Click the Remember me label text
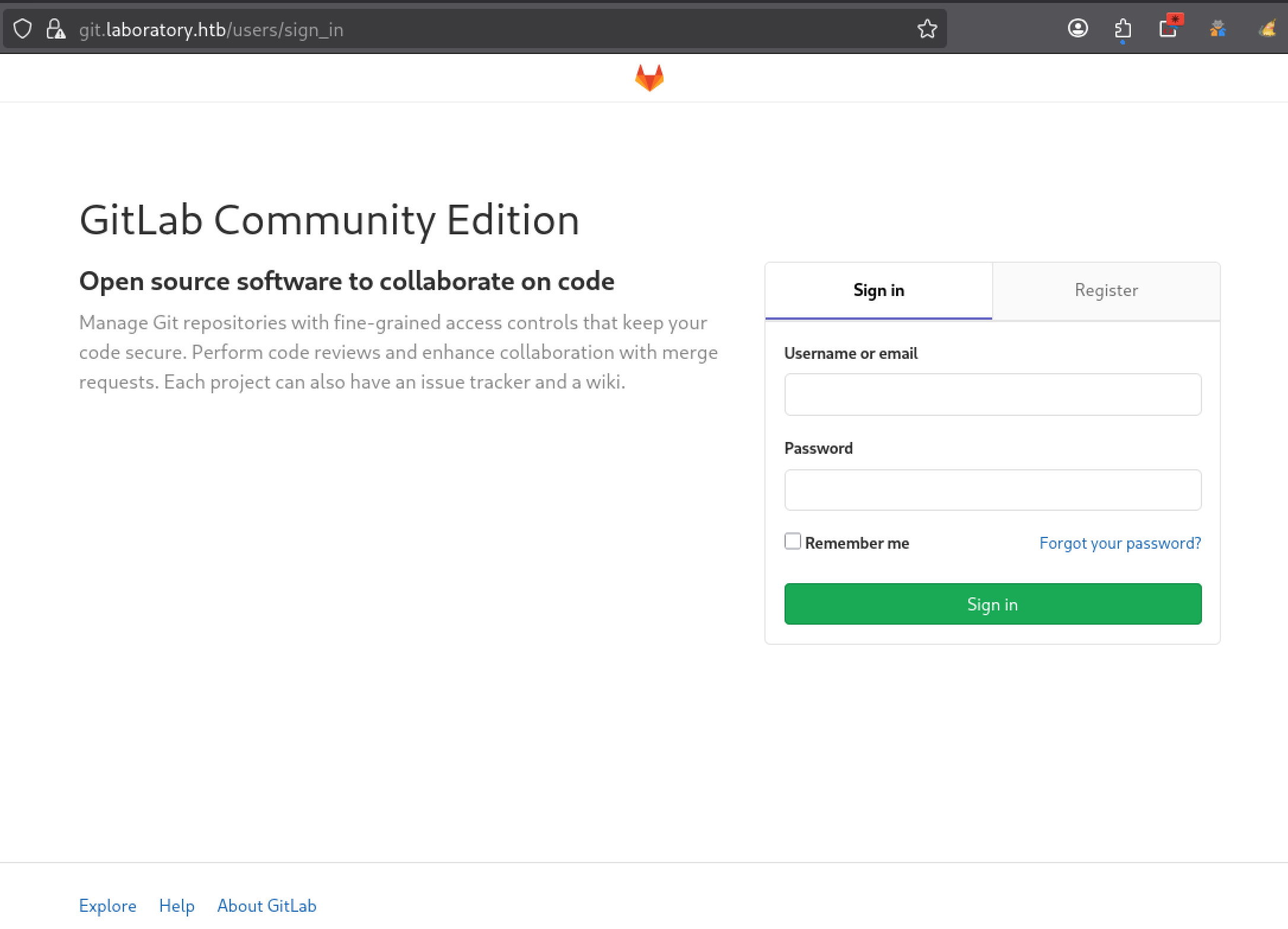 pyautogui.click(x=857, y=543)
